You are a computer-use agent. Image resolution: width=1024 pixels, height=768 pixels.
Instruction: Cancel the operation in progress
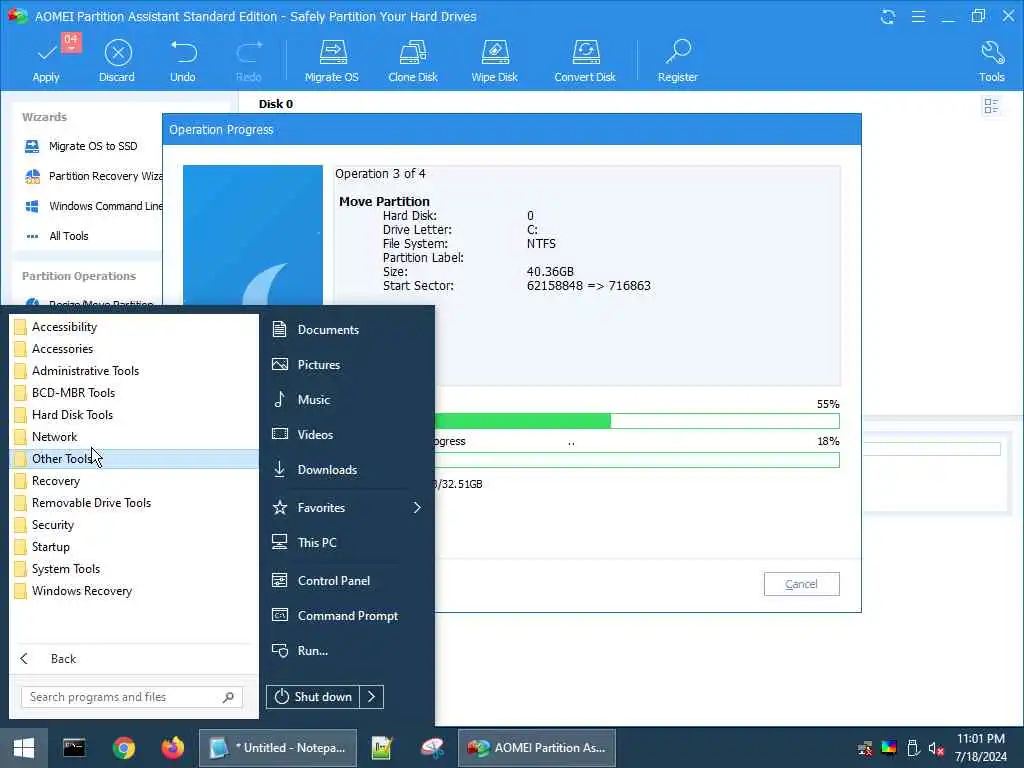tap(801, 584)
